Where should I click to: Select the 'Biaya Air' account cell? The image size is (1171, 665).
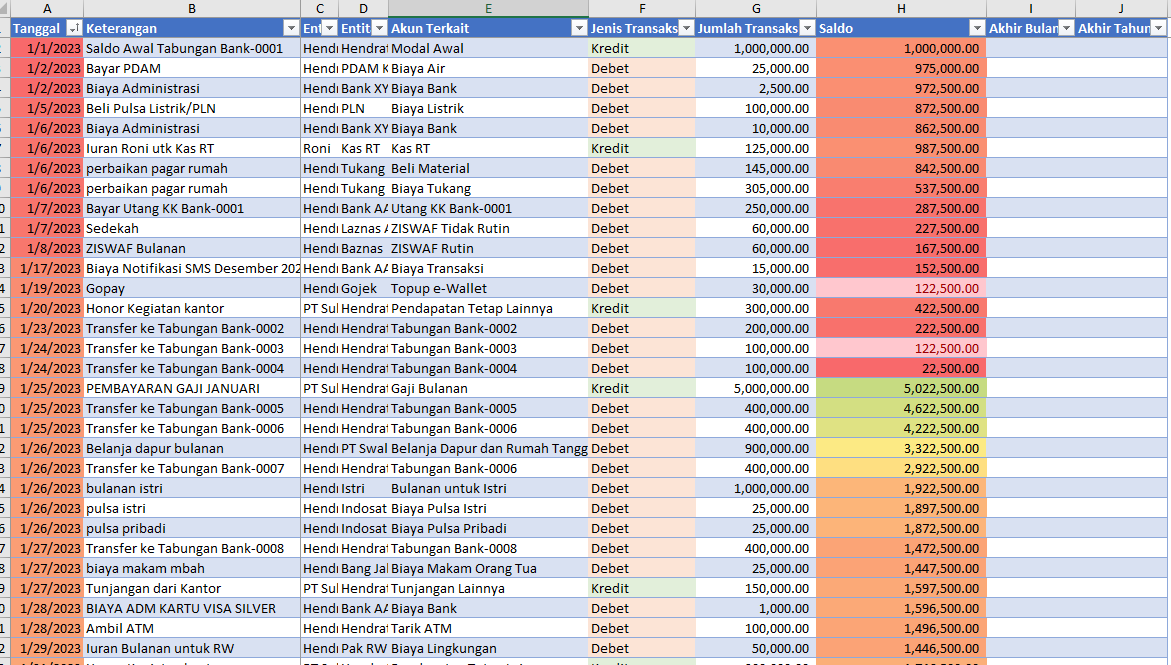coord(488,69)
